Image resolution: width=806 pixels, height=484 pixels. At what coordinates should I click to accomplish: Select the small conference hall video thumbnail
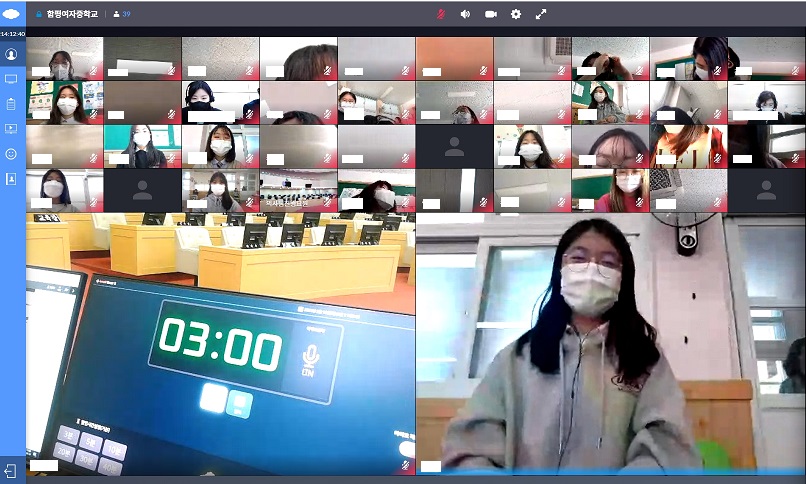(298, 190)
